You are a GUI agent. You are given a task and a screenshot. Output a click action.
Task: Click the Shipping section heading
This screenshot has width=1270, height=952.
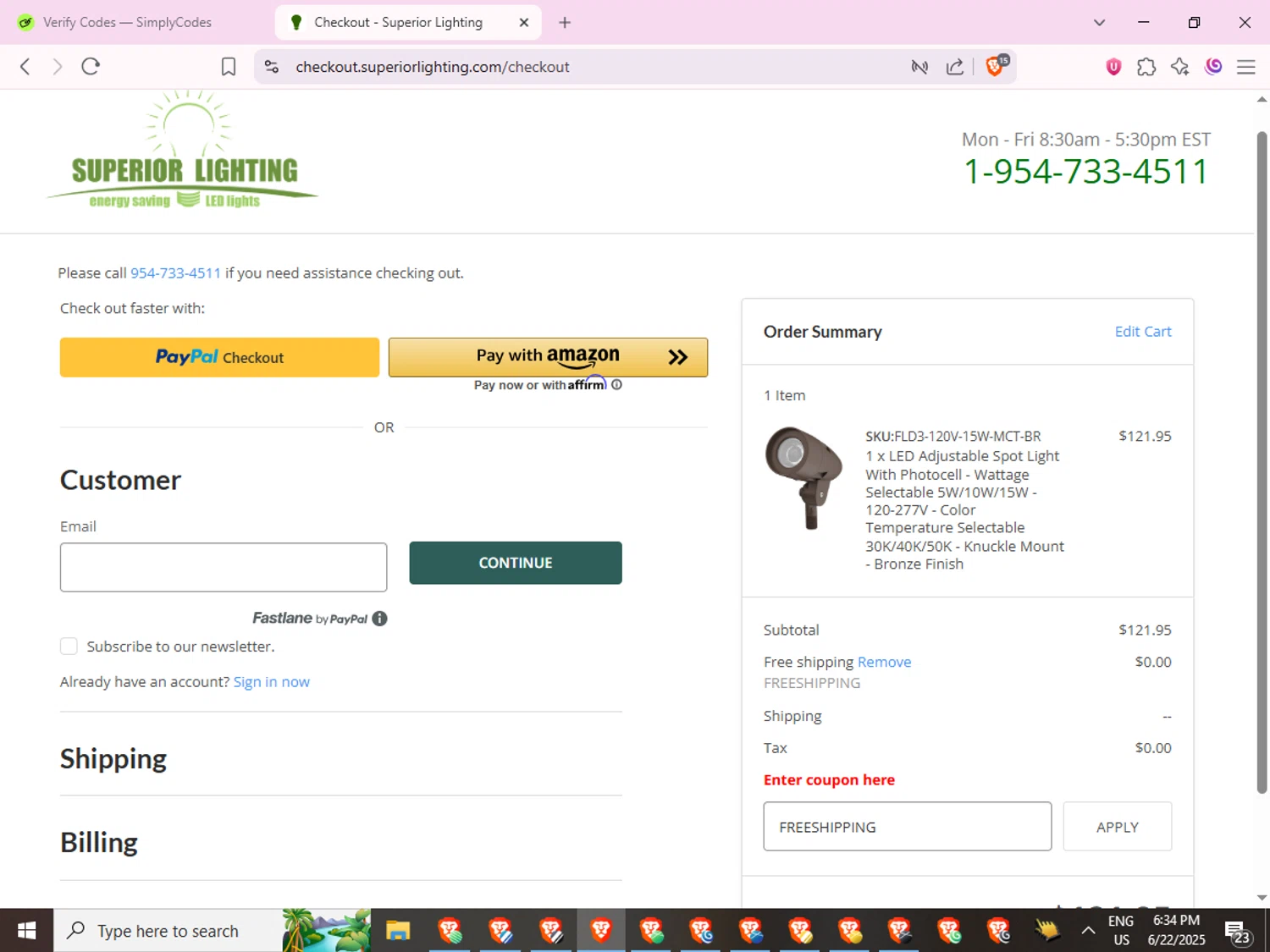(x=113, y=759)
